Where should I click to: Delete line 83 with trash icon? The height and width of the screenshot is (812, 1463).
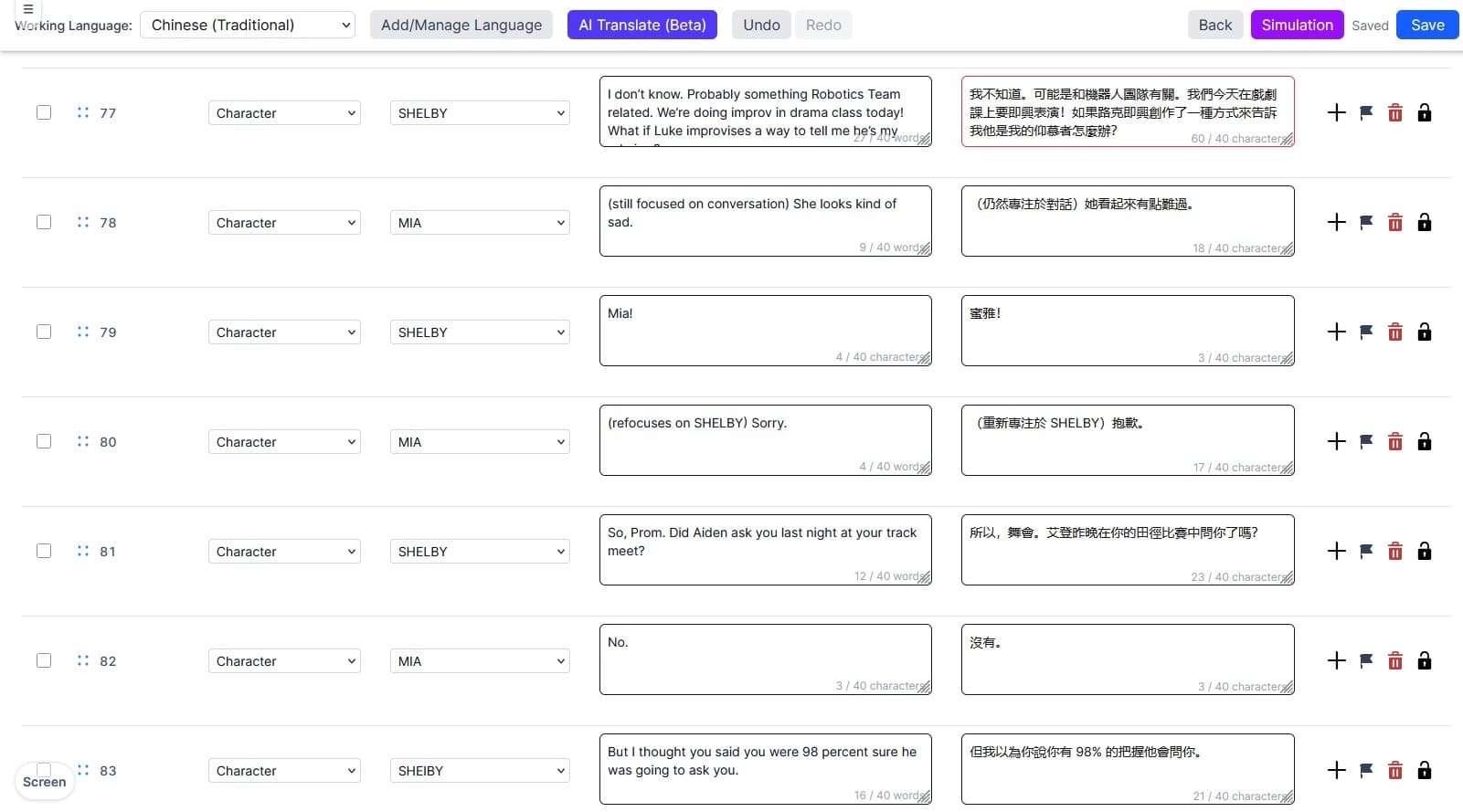tap(1395, 770)
